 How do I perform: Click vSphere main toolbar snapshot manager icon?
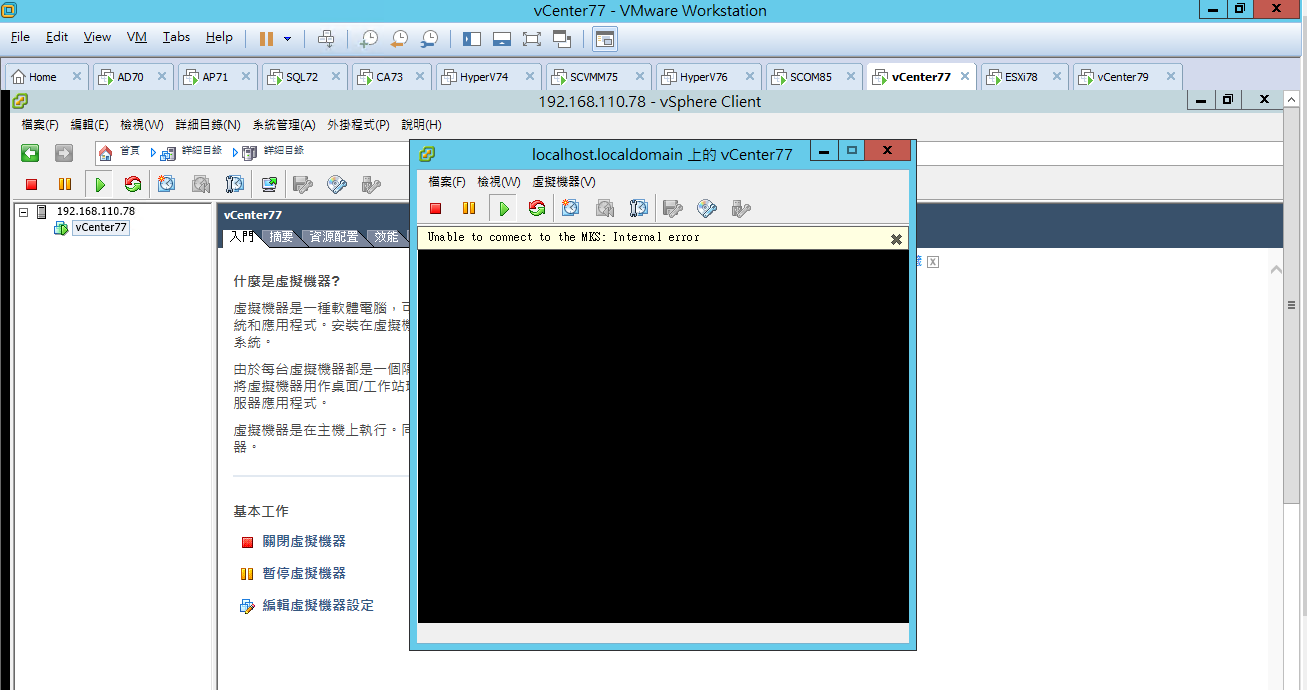(235, 184)
